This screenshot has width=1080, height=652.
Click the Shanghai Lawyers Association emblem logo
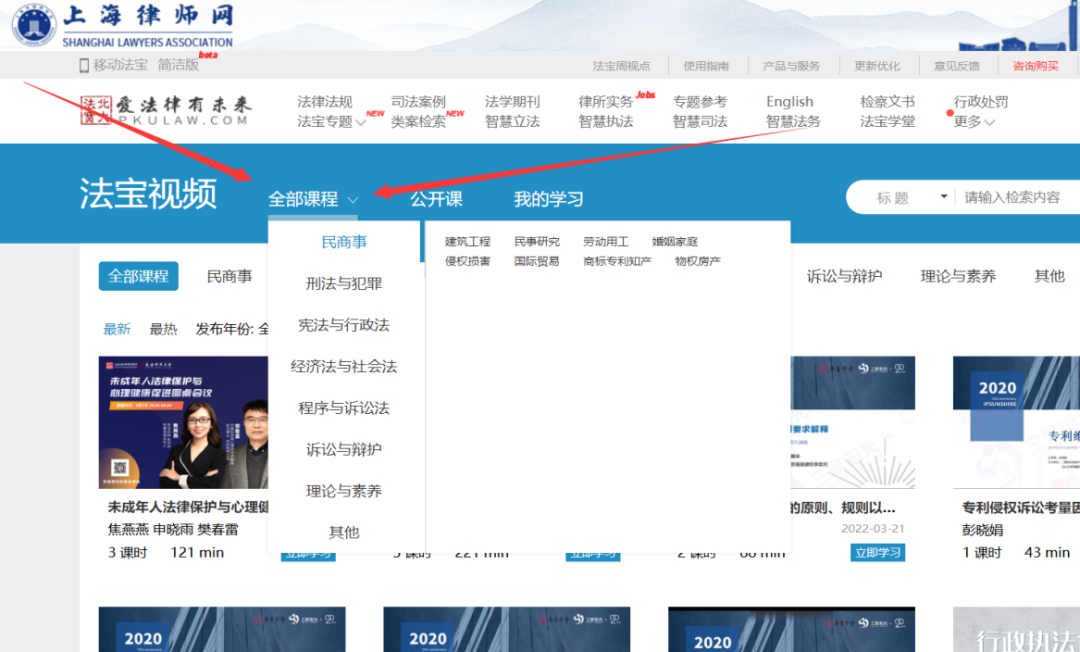(33, 25)
